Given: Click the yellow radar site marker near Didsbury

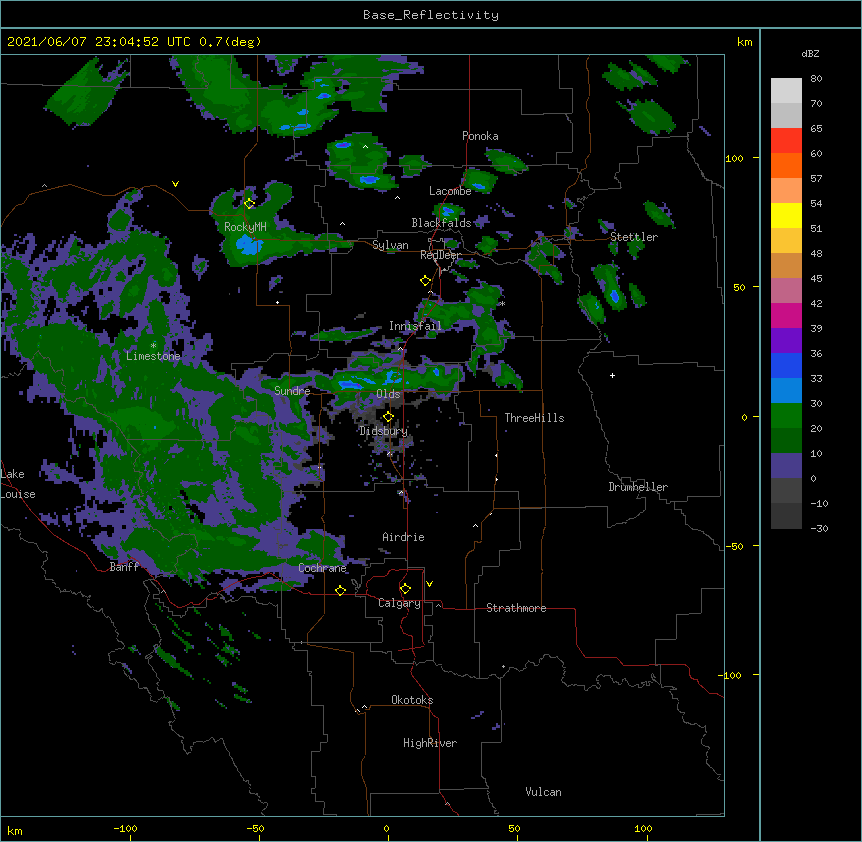Looking at the screenshot, I should tap(388, 417).
